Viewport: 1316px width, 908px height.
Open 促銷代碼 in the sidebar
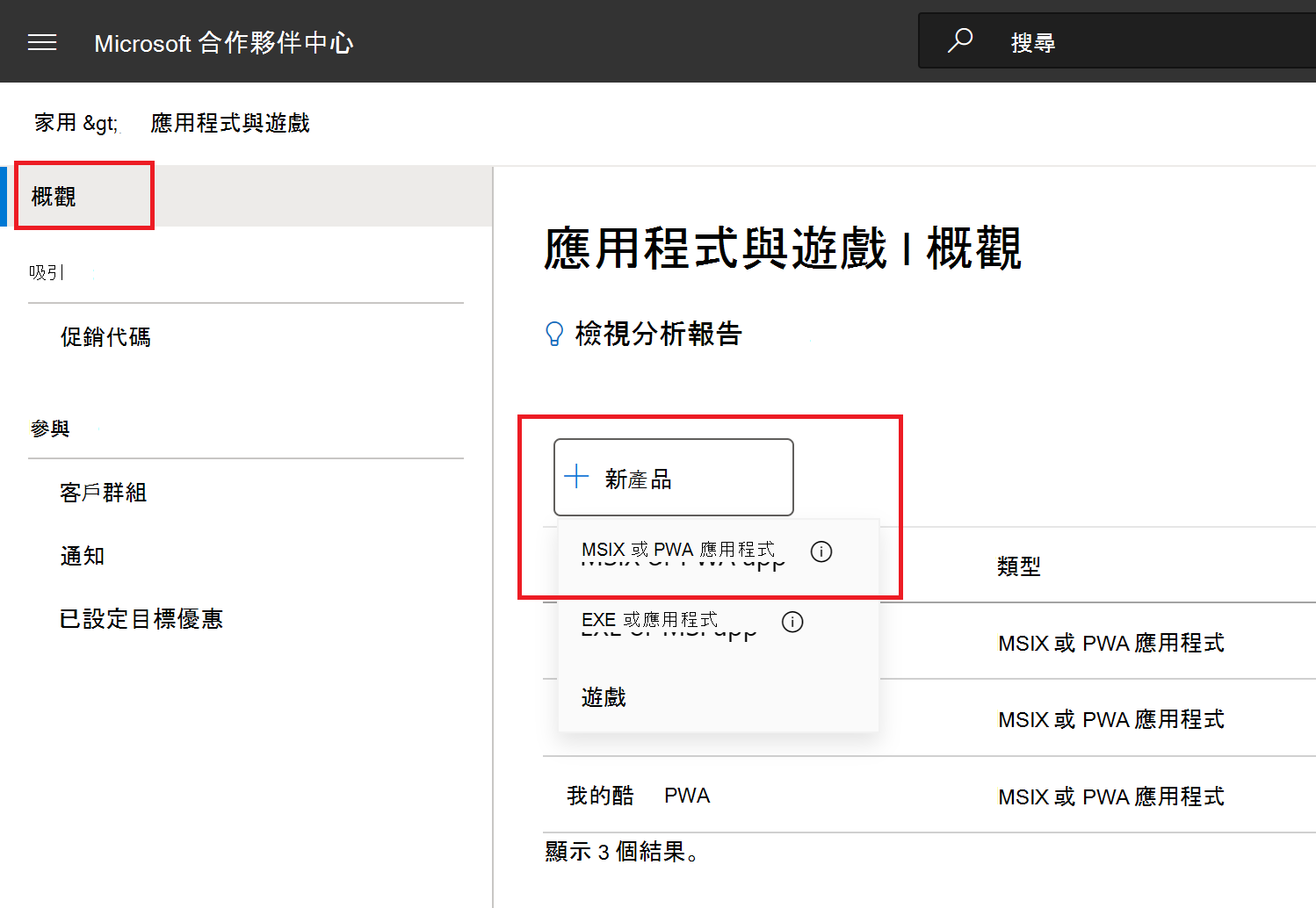(105, 337)
